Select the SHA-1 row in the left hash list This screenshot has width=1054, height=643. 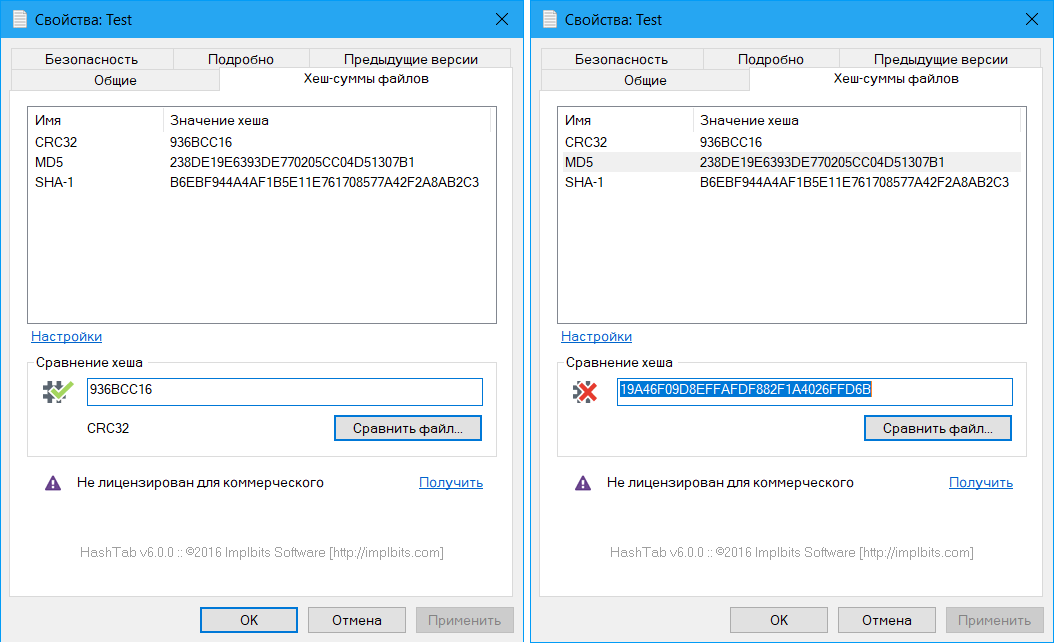260,183
